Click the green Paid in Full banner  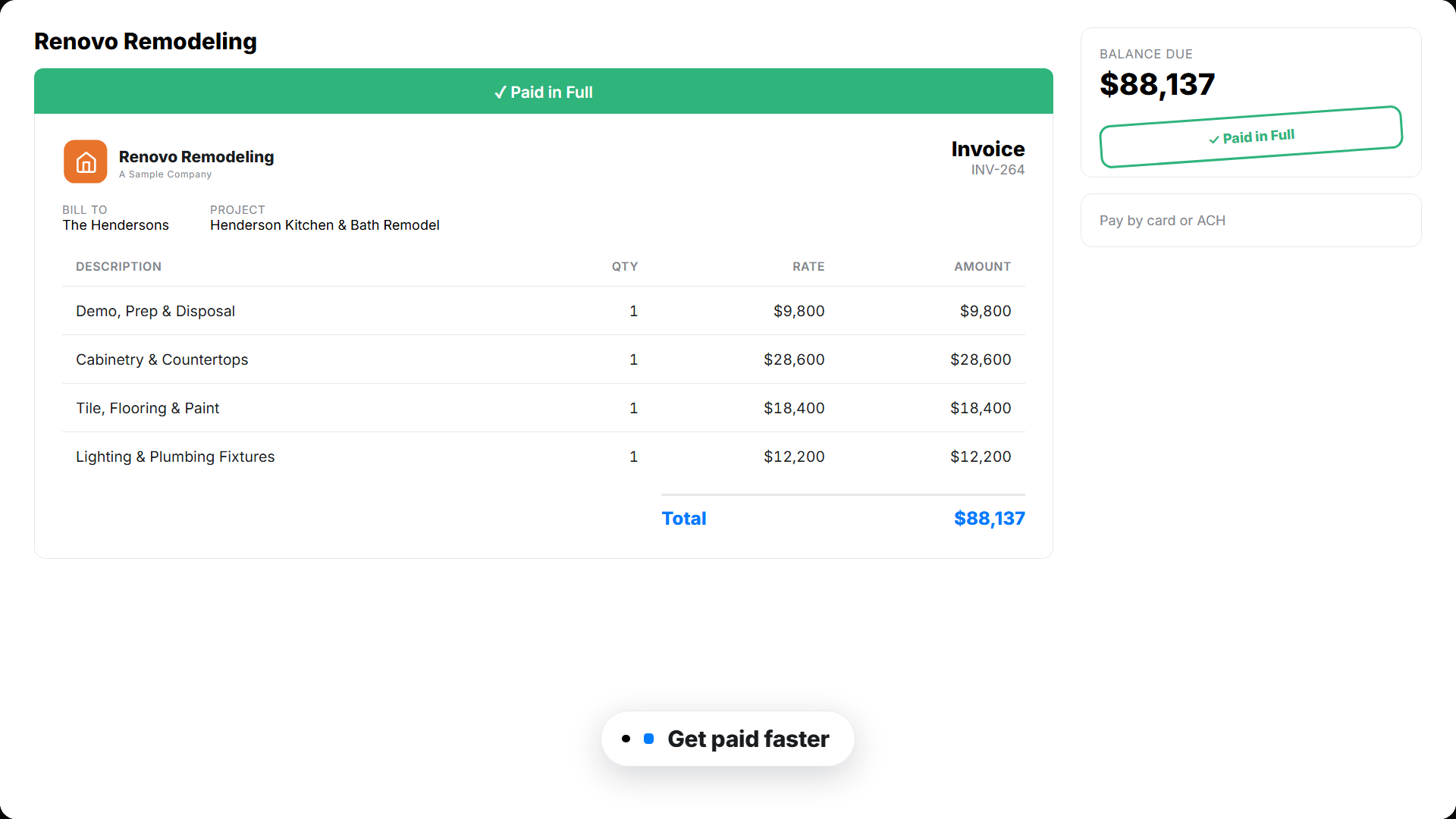point(544,92)
